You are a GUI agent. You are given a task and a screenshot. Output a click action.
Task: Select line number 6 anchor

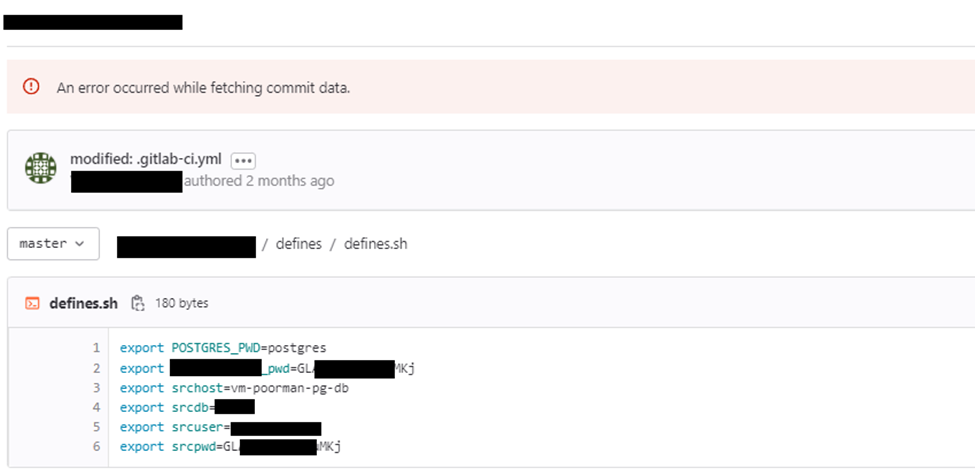(96, 446)
